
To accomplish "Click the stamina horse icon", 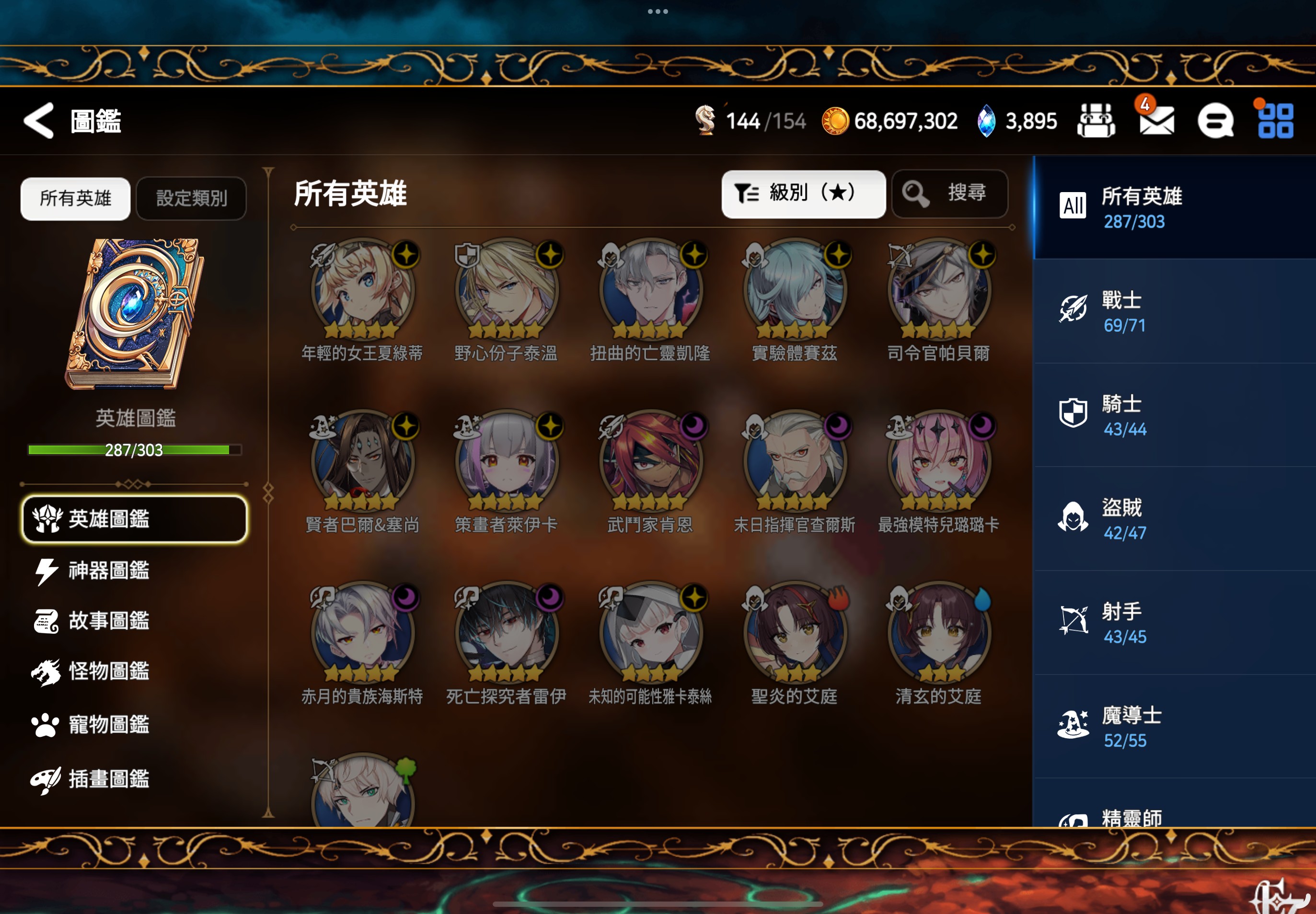I will 705,120.
